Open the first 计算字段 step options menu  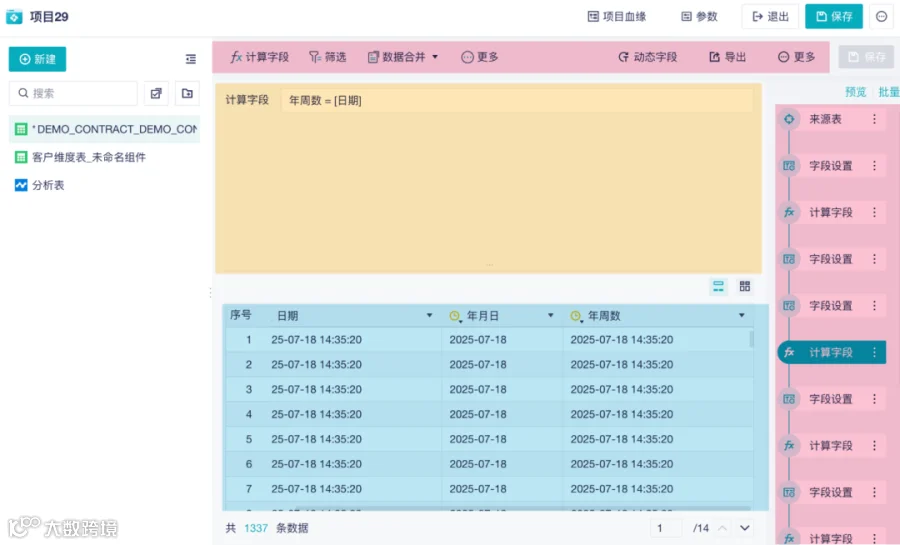point(874,212)
